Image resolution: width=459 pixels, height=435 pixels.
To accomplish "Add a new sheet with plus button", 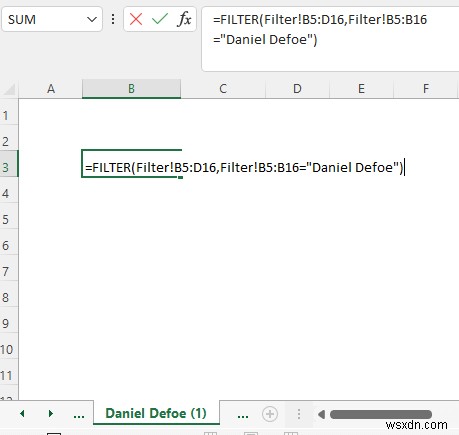I will coord(270,414).
